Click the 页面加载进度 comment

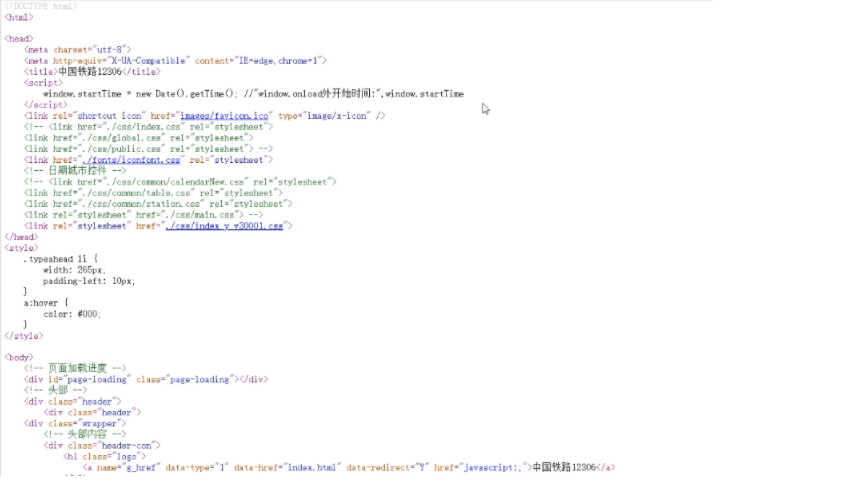pos(75,368)
